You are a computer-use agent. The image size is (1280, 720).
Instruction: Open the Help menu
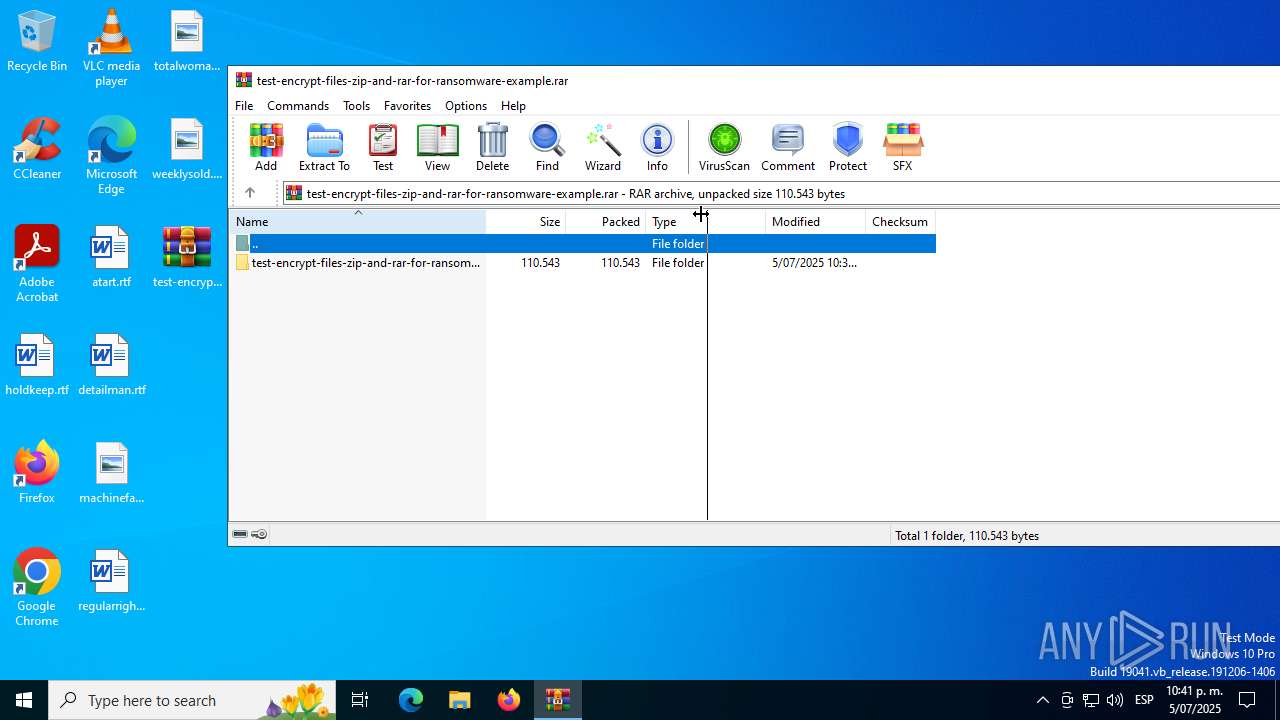[x=513, y=105]
